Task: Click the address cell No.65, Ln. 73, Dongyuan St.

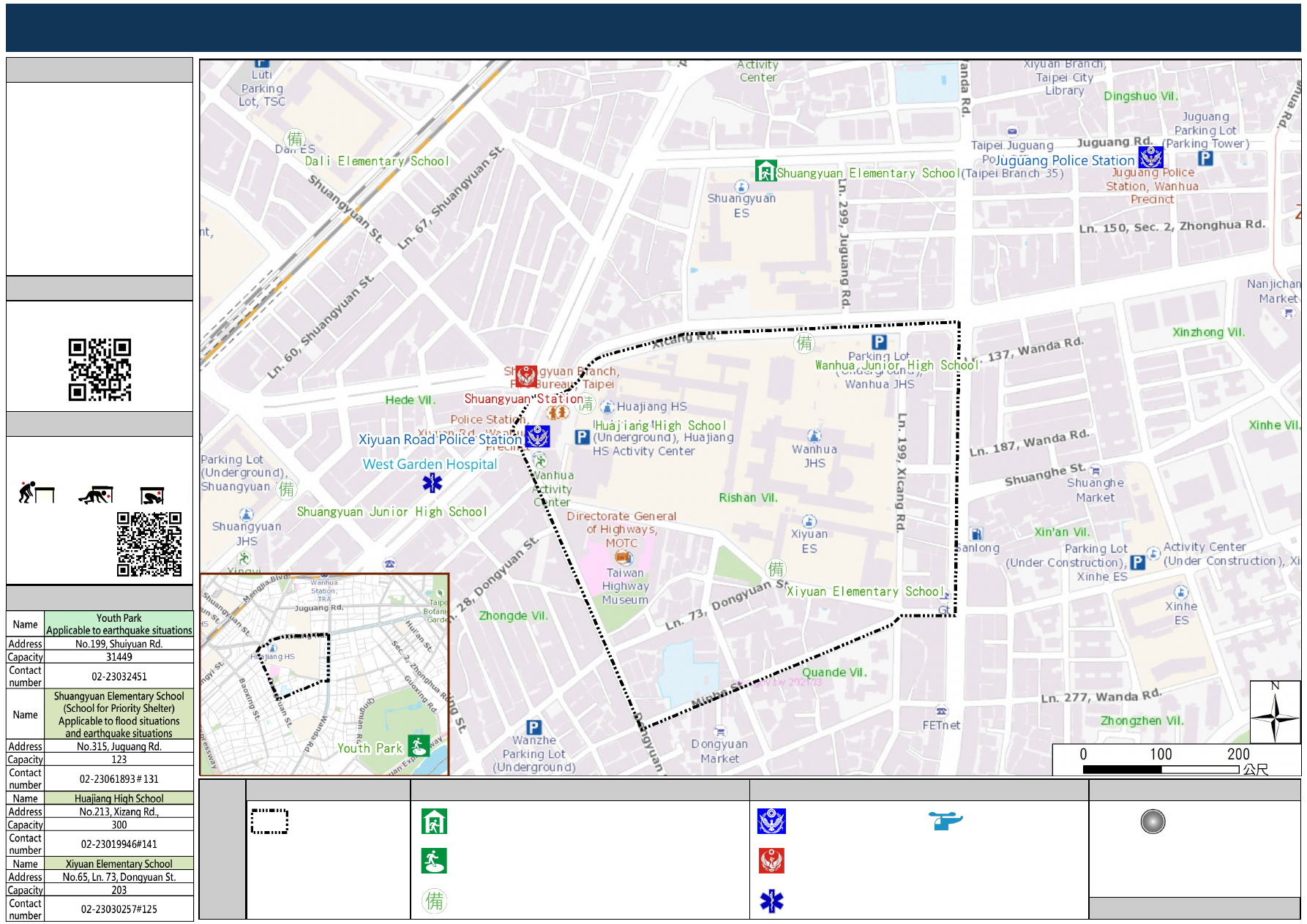Action: pyautogui.click(x=119, y=876)
